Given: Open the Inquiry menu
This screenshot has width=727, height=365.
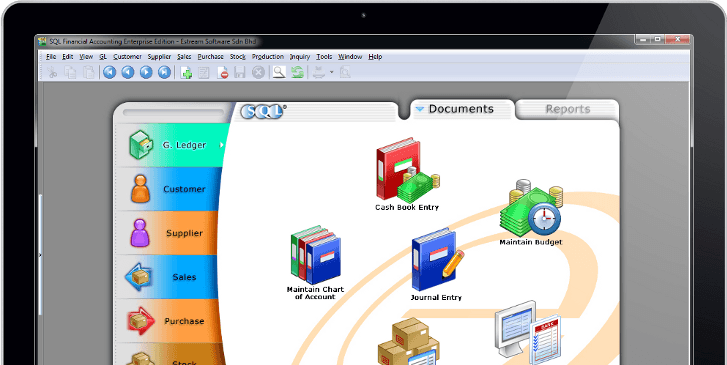Looking at the screenshot, I should pyautogui.click(x=300, y=57).
